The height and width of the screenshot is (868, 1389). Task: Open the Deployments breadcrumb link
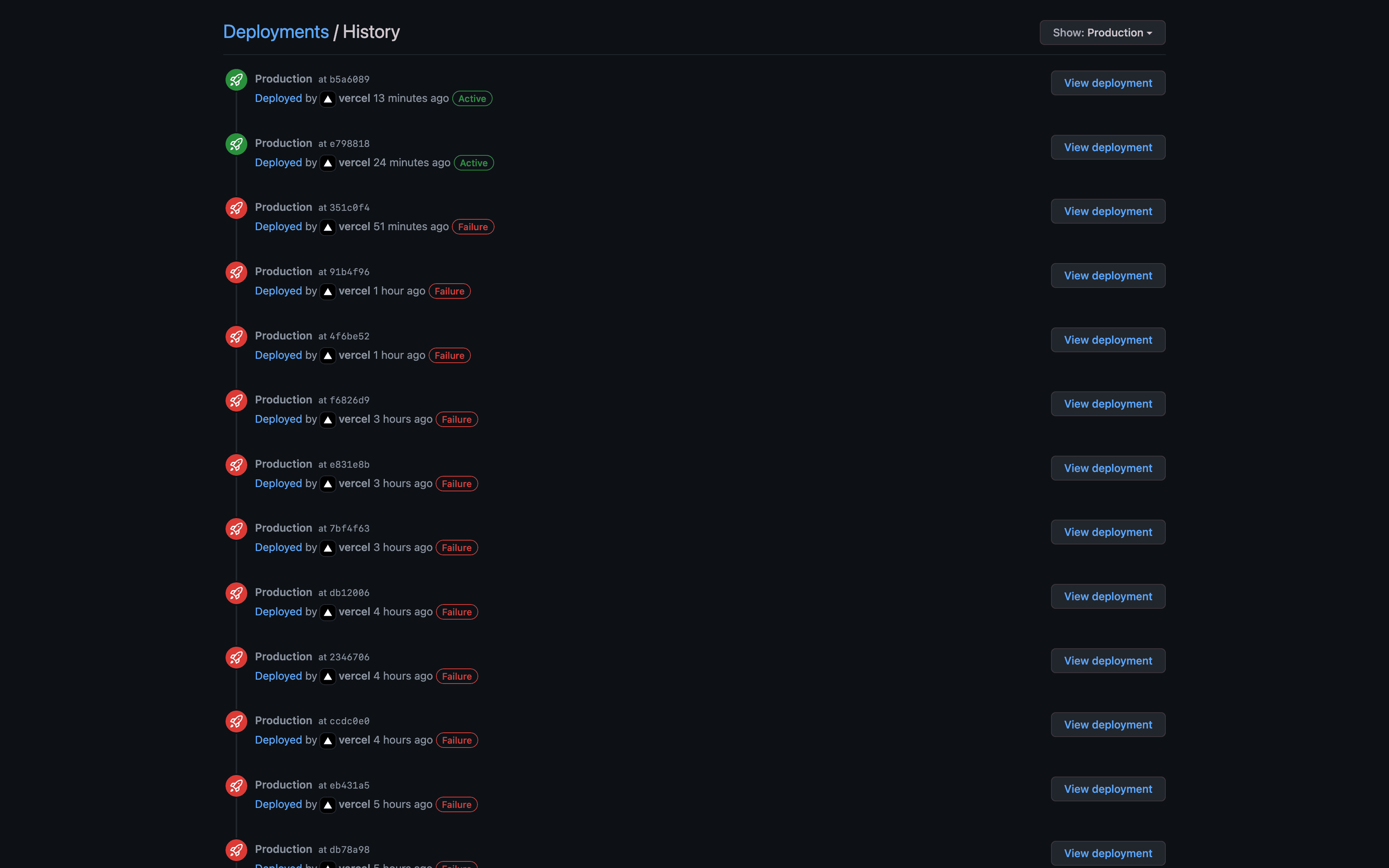276,32
